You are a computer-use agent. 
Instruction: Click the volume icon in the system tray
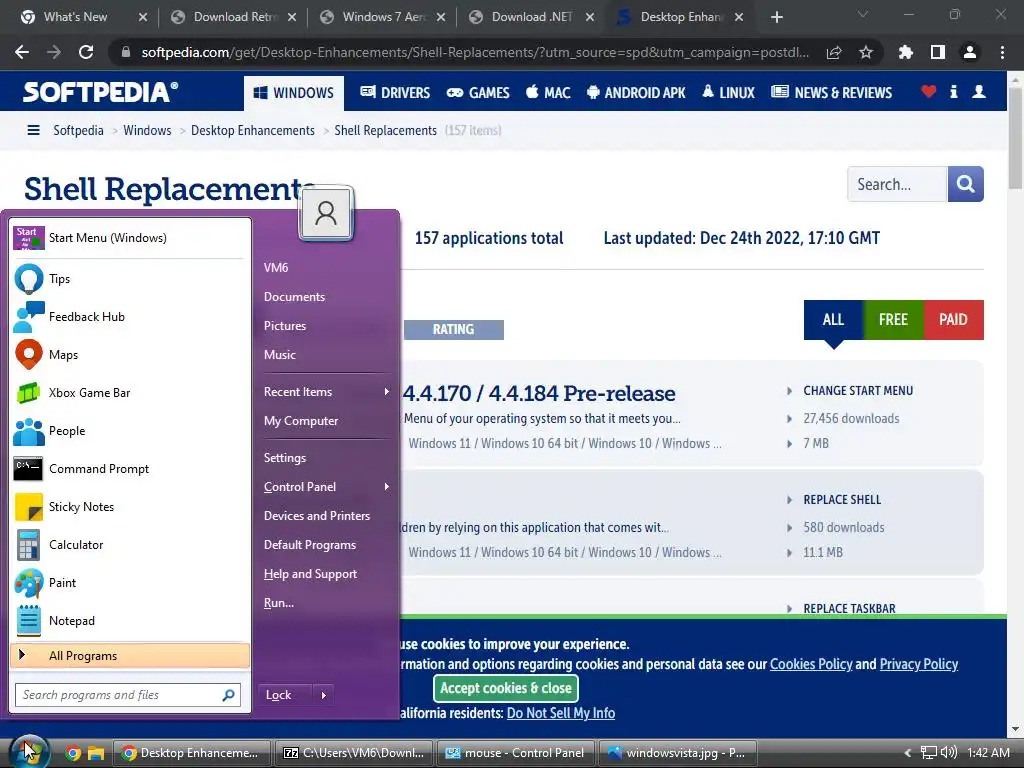(948, 753)
